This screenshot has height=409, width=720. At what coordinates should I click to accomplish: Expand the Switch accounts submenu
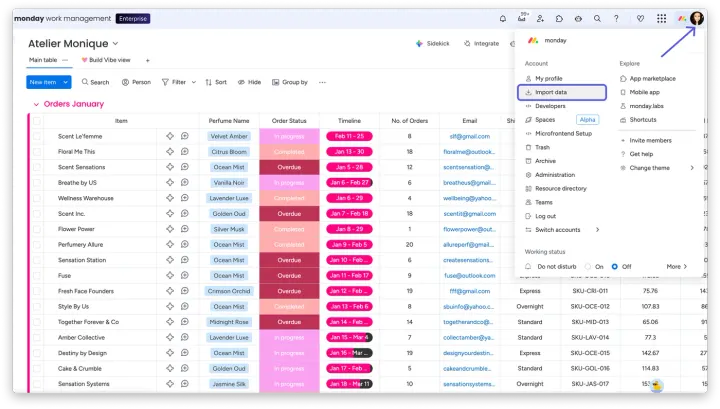(597, 230)
